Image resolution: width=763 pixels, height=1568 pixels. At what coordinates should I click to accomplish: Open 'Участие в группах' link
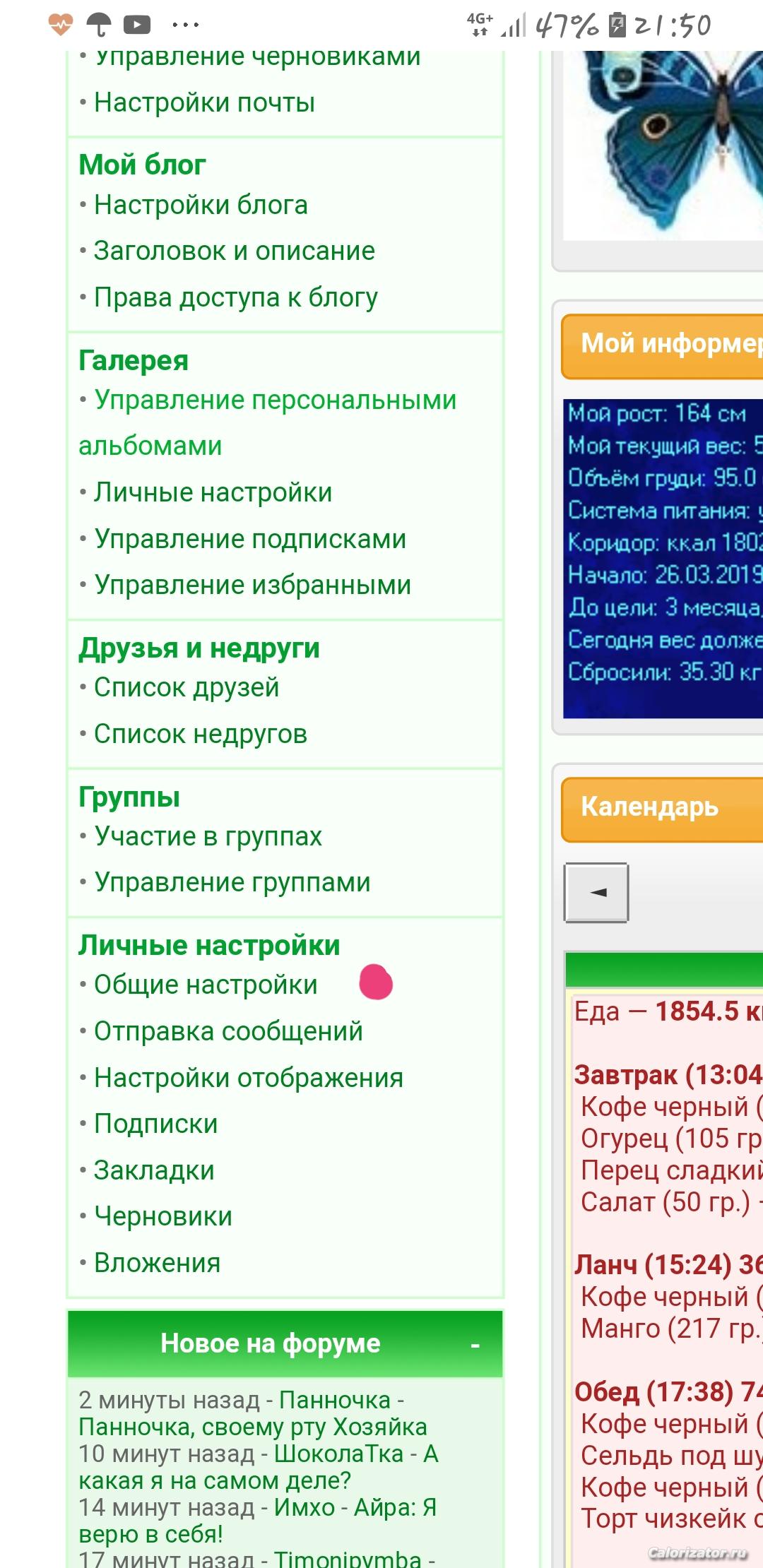point(208,836)
